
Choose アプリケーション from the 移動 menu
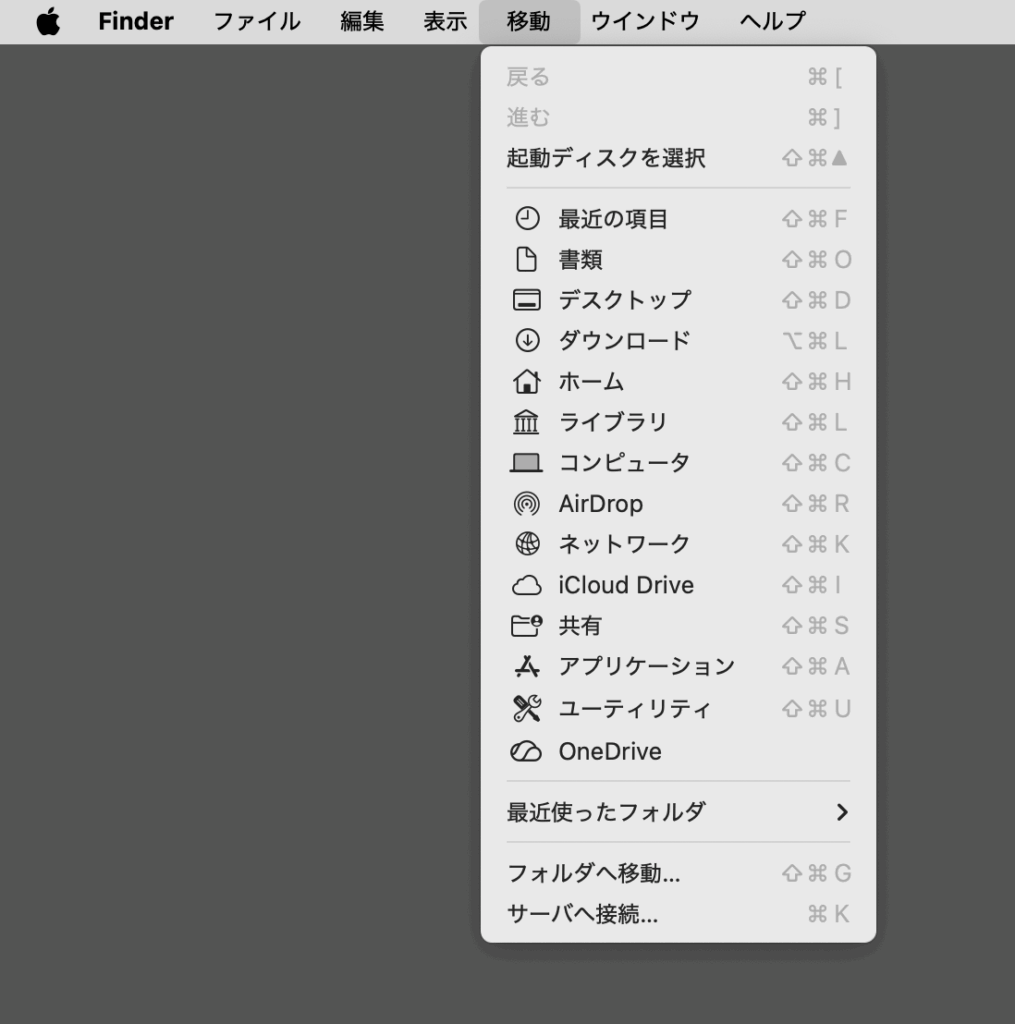click(646, 667)
